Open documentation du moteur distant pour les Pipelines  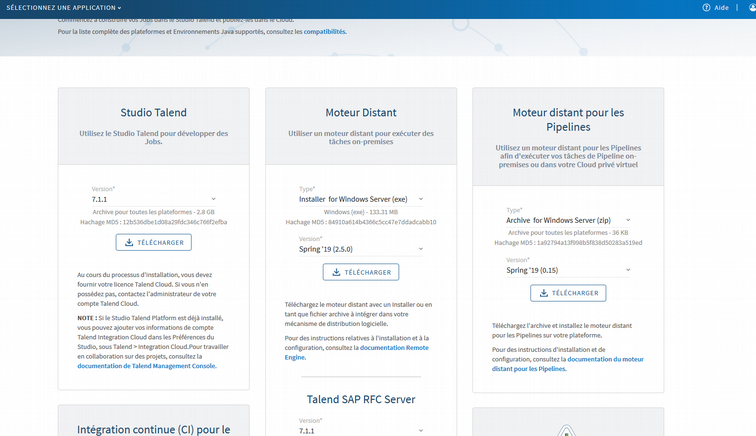click(x=567, y=364)
